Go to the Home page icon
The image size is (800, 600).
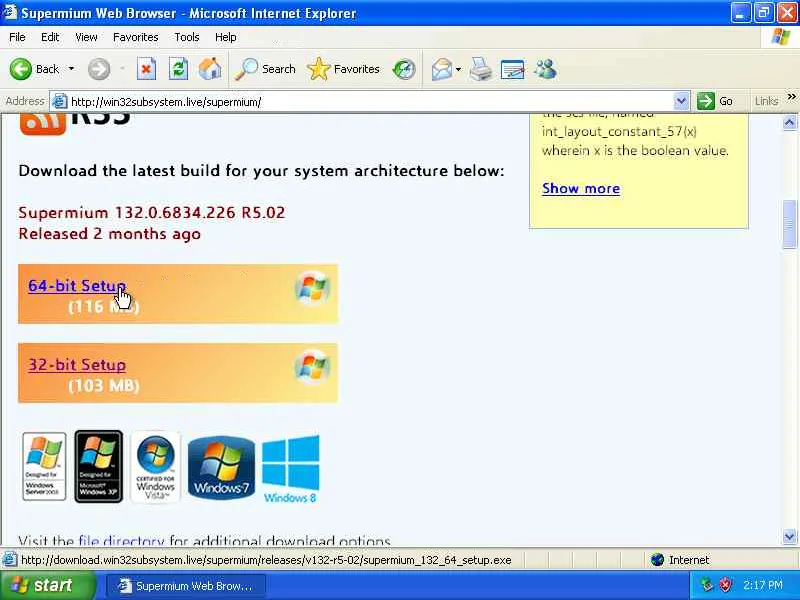pyautogui.click(x=210, y=69)
